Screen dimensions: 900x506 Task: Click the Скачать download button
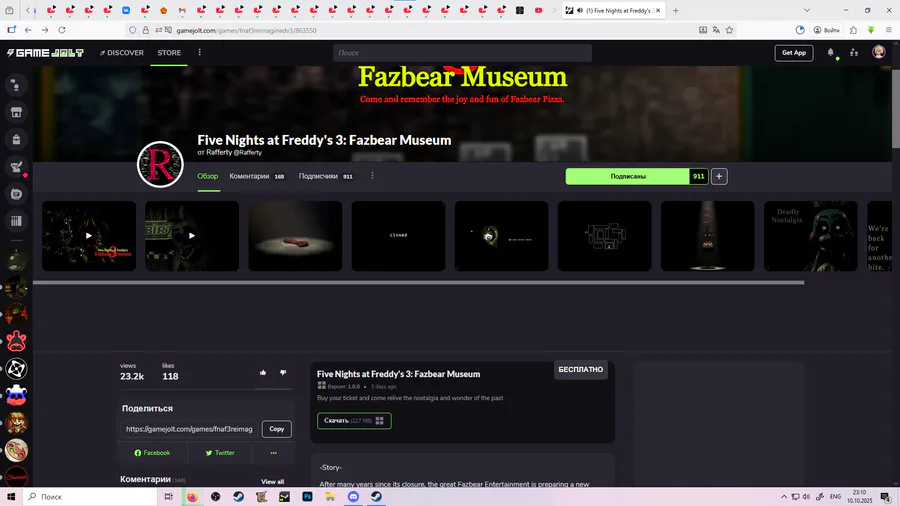coord(354,421)
